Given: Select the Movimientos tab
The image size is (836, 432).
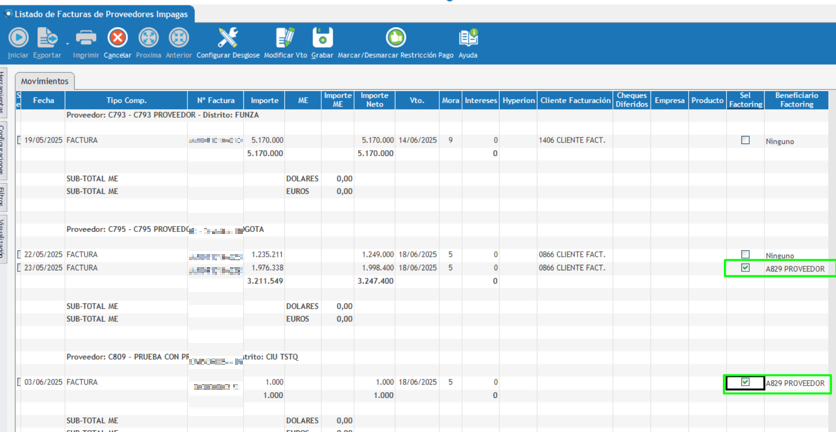Looking at the screenshot, I should pos(44,81).
